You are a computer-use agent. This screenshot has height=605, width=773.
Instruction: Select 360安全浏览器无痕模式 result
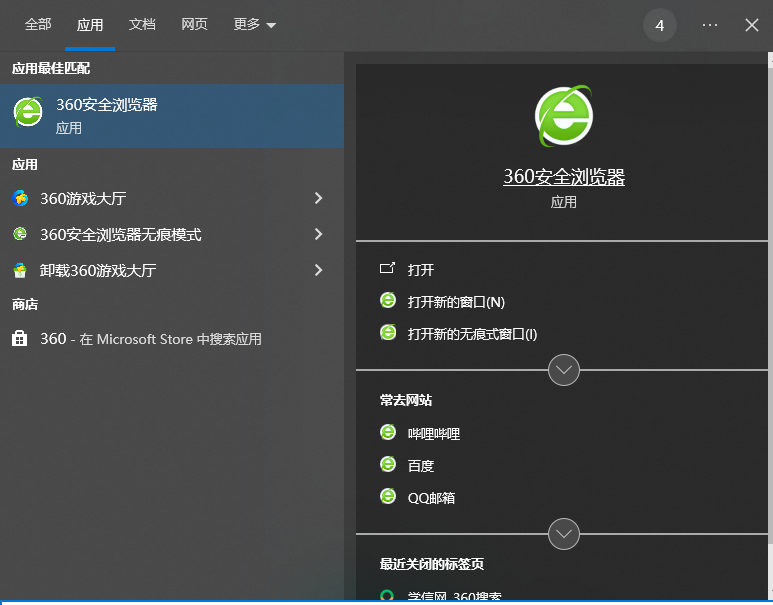coord(172,234)
